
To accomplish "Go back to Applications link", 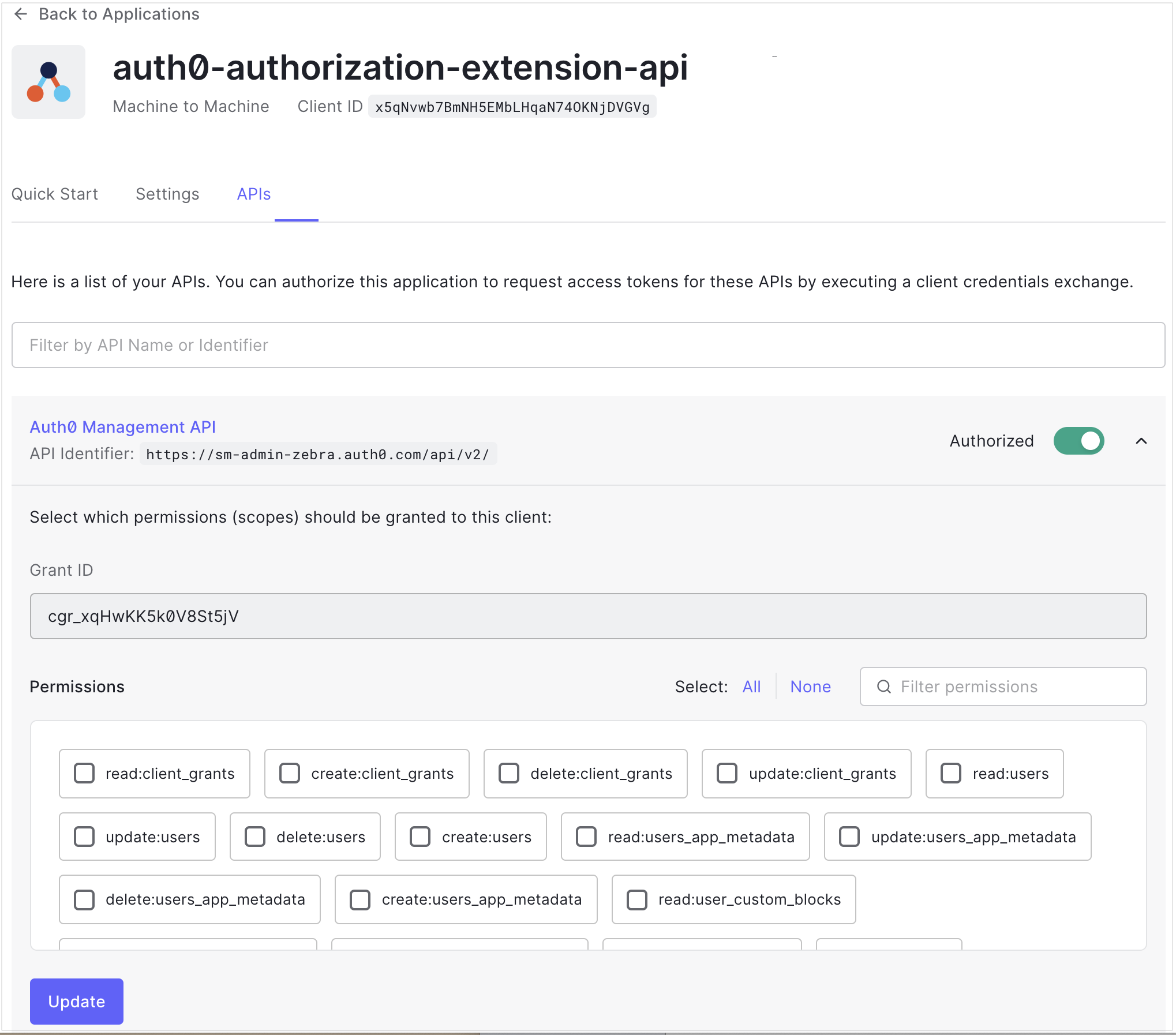I will [x=119, y=14].
